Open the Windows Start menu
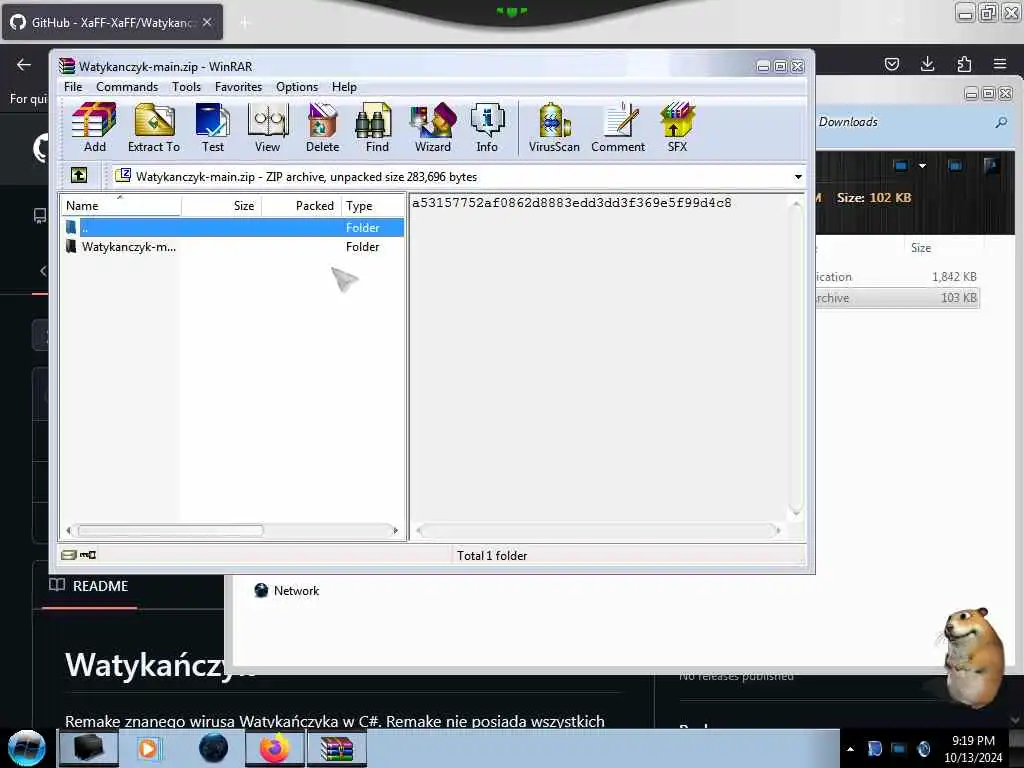The width and height of the screenshot is (1024, 768). [26, 748]
